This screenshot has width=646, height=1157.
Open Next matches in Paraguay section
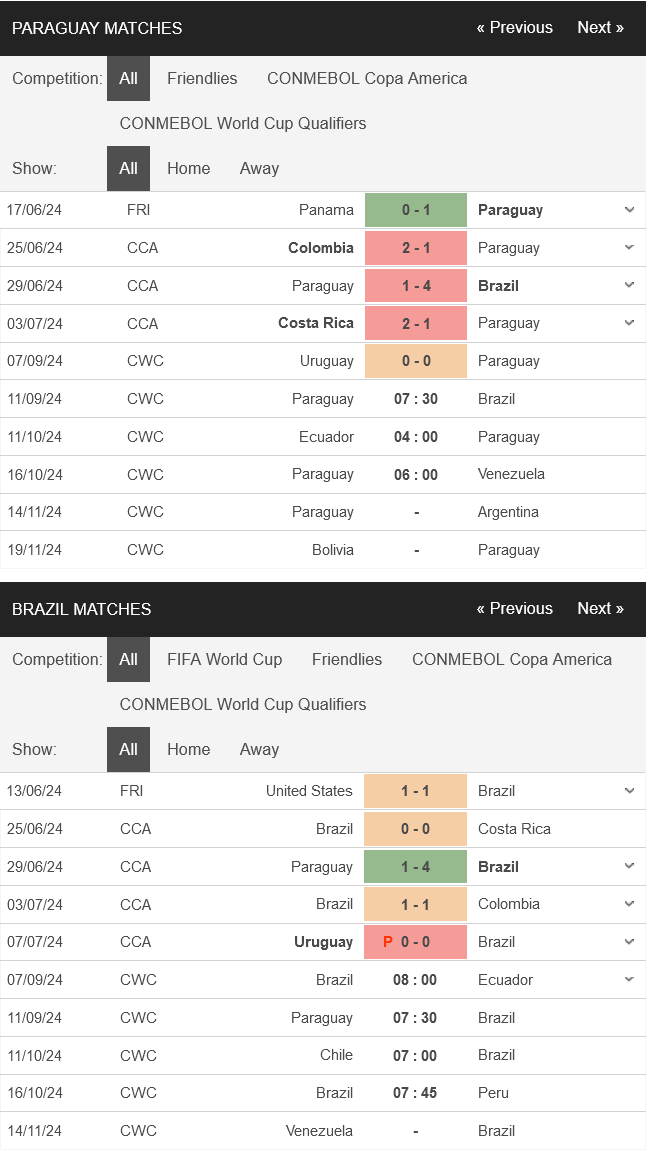coord(600,27)
